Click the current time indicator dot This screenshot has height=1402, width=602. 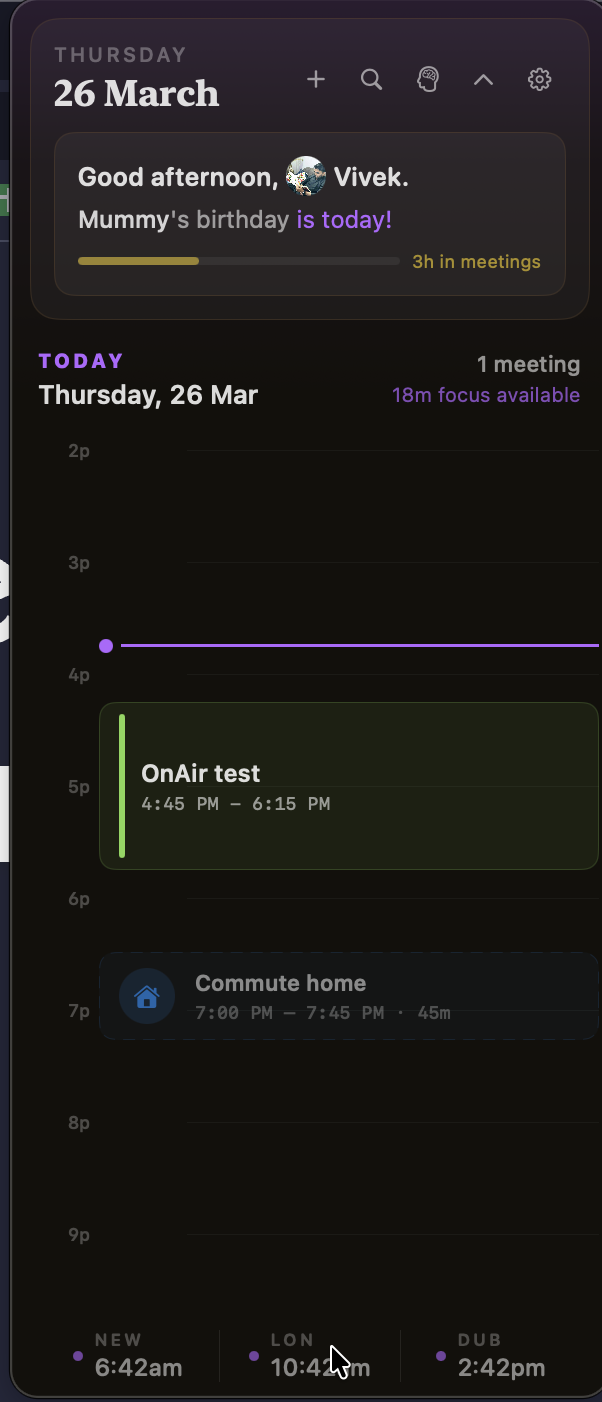[106, 645]
